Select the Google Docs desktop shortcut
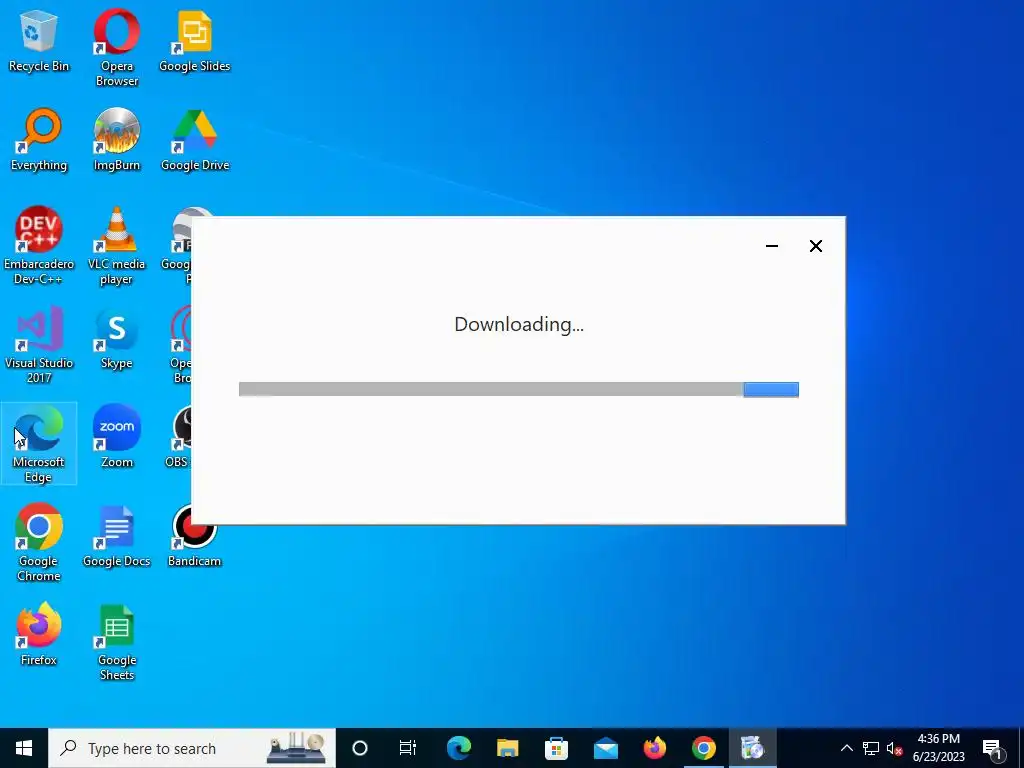Image resolution: width=1024 pixels, height=768 pixels. click(x=117, y=537)
